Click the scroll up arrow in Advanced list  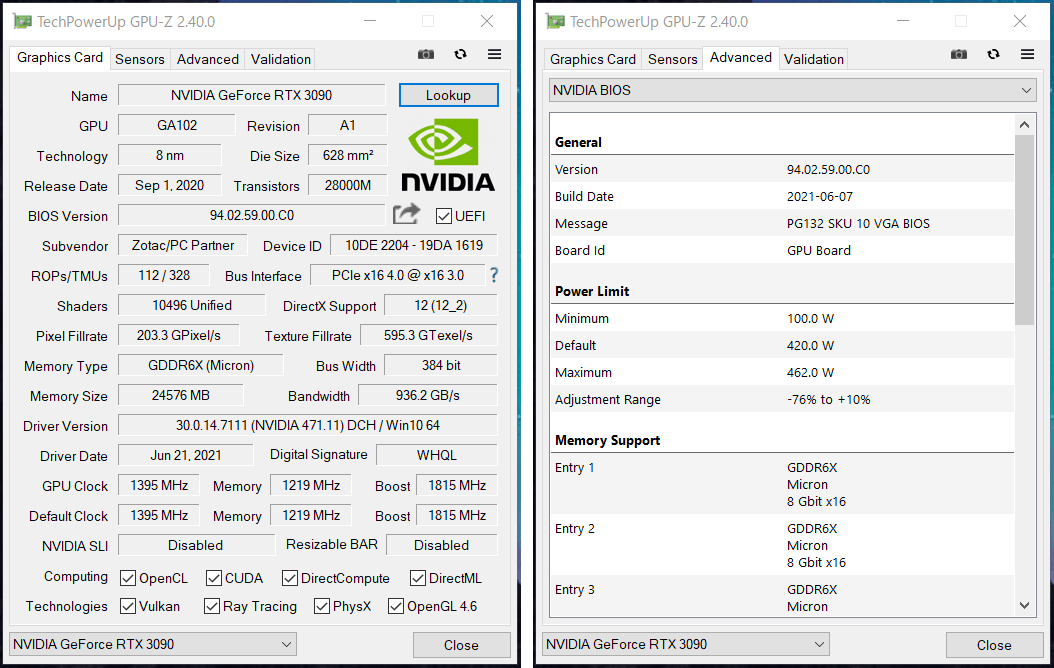(1024, 124)
